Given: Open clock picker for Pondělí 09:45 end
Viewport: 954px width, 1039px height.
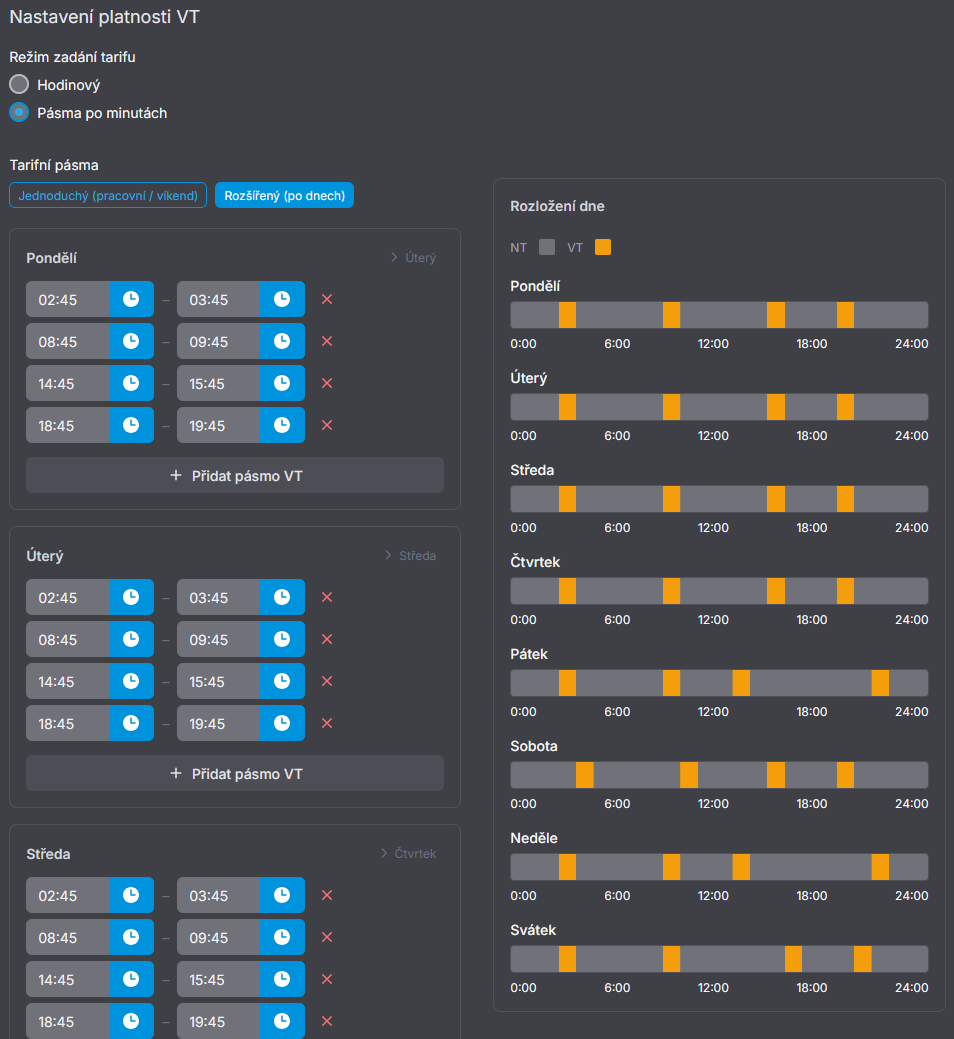Looking at the screenshot, I should point(282,341).
